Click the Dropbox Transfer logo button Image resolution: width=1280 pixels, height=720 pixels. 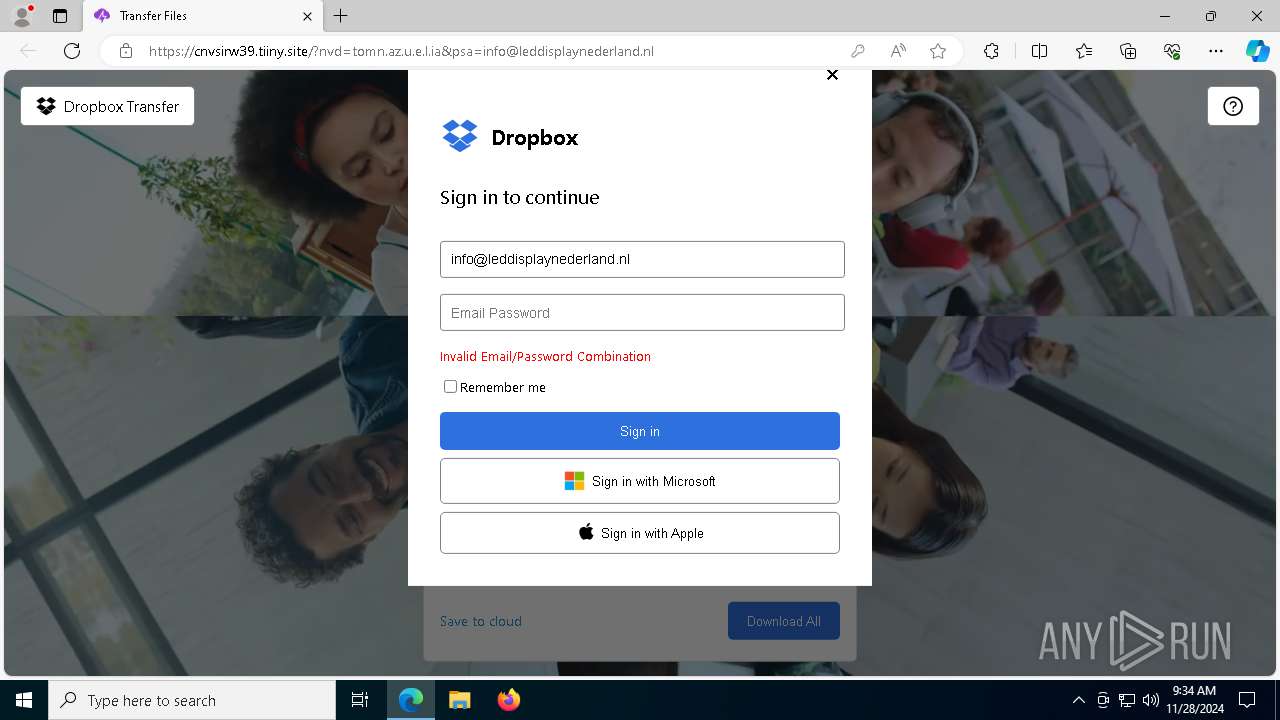click(107, 106)
